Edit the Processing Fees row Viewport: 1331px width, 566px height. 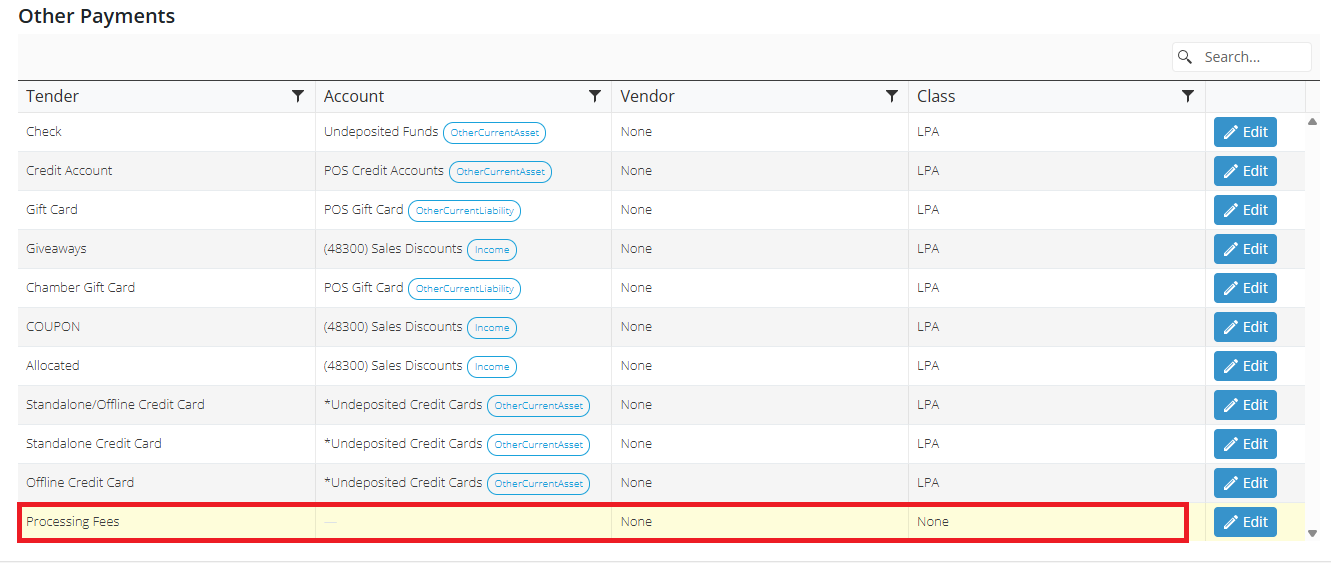(x=1245, y=522)
